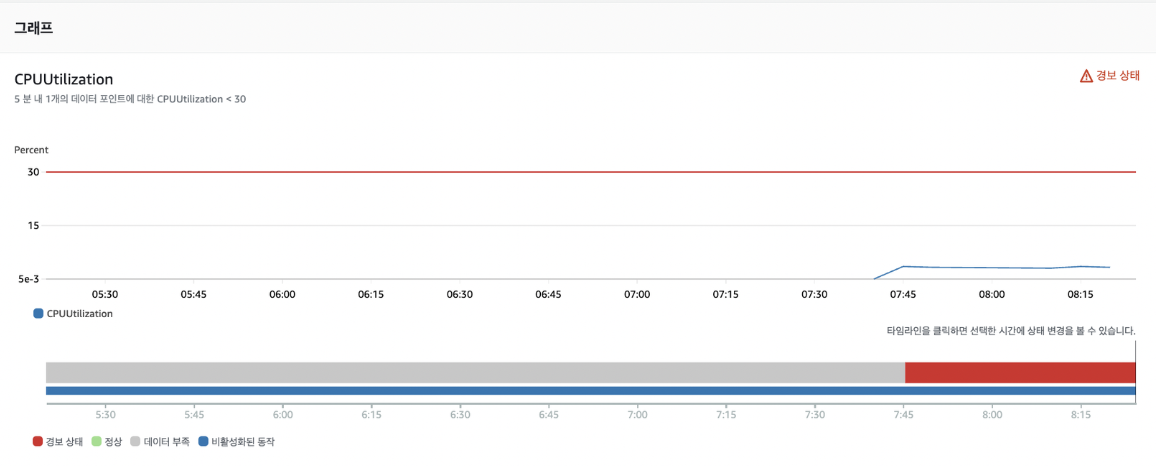This screenshot has height=466, width=1156.
Task: Click the CPUUtilization legend label
Action: [80, 313]
